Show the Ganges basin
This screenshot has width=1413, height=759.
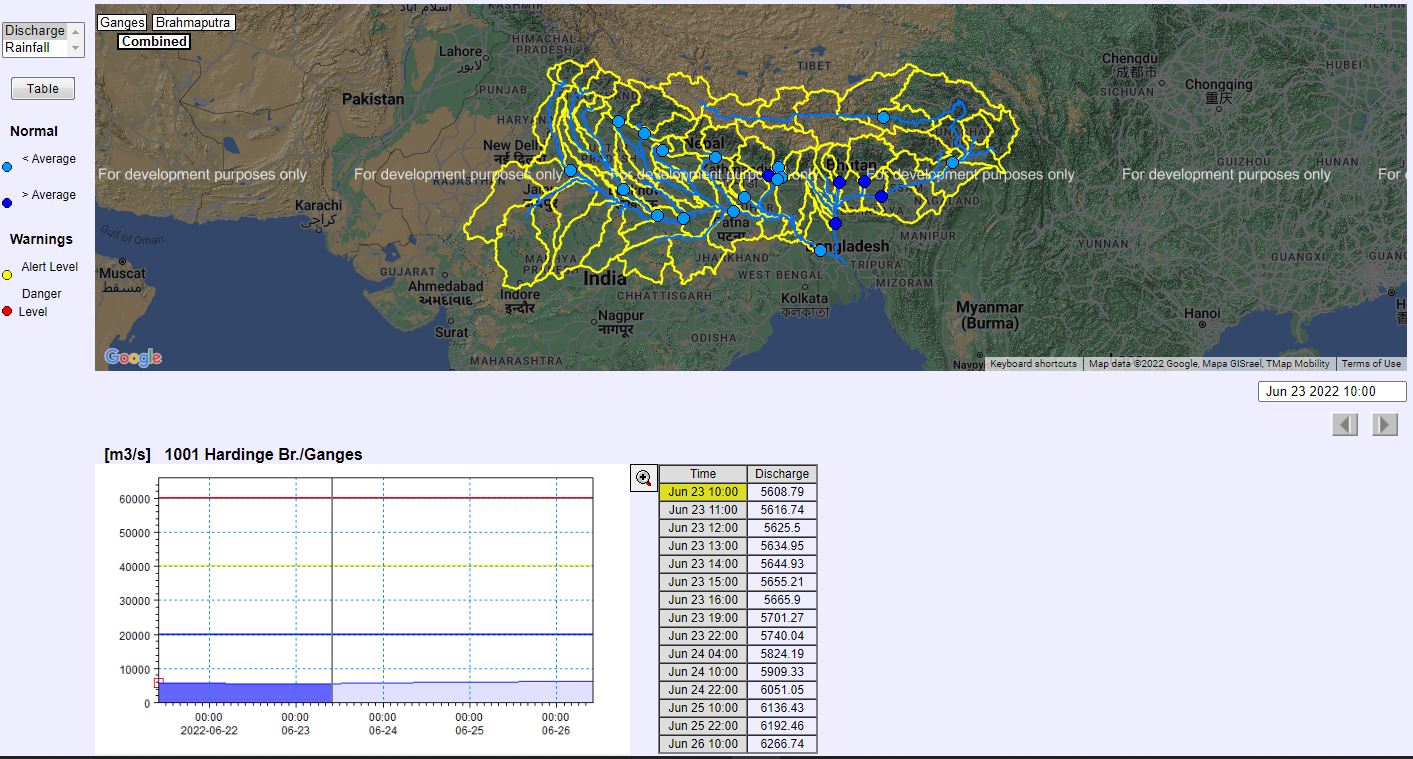[x=122, y=22]
